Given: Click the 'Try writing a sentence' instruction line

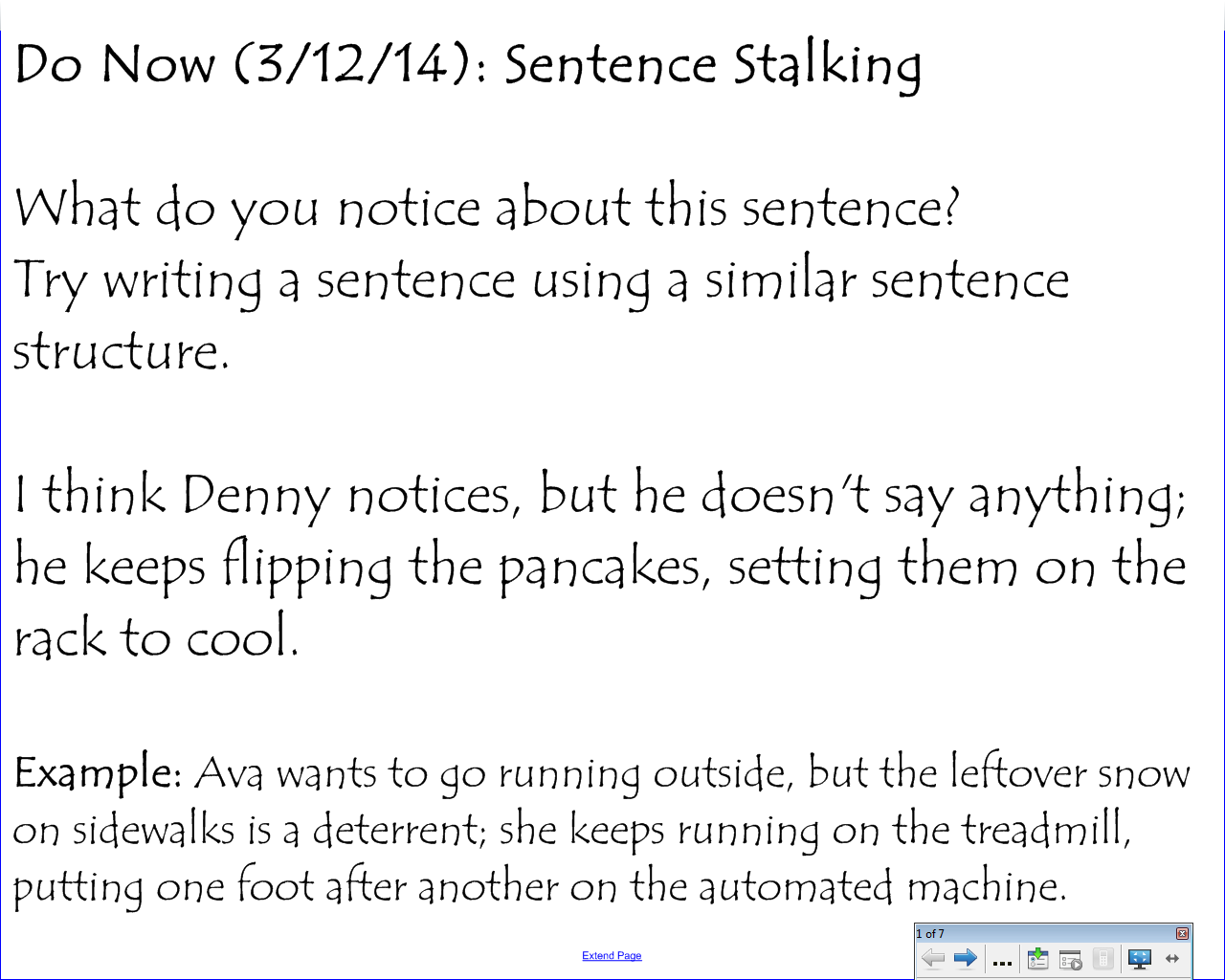Looking at the screenshot, I should tap(541, 281).
